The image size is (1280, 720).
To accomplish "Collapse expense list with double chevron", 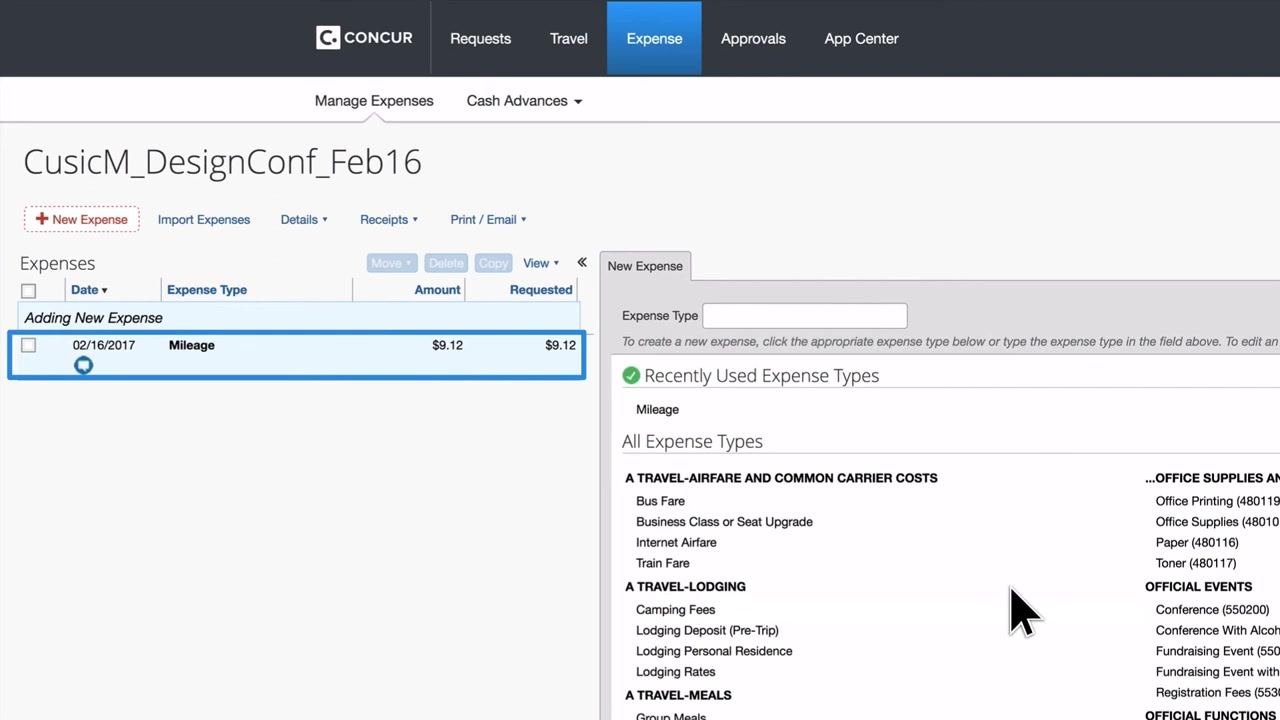I will pos(582,263).
